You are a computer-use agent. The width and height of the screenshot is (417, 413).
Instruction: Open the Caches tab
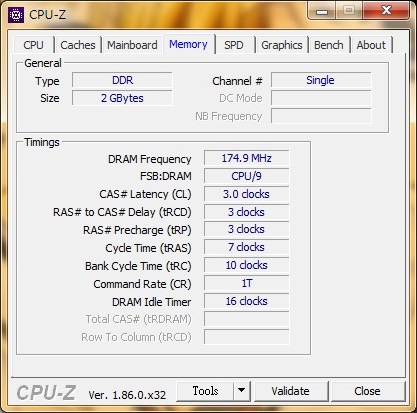point(78,45)
